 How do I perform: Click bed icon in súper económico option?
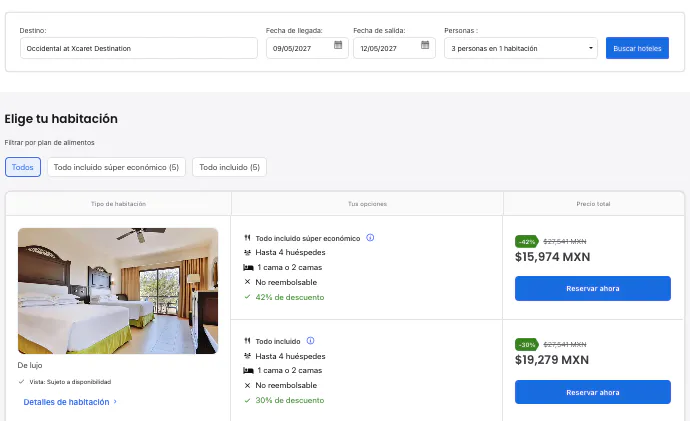click(x=248, y=267)
